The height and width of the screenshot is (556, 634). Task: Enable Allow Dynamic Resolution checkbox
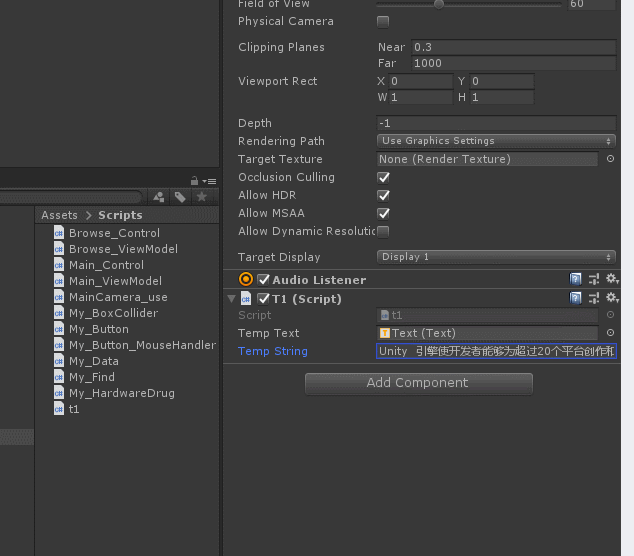point(383,231)
